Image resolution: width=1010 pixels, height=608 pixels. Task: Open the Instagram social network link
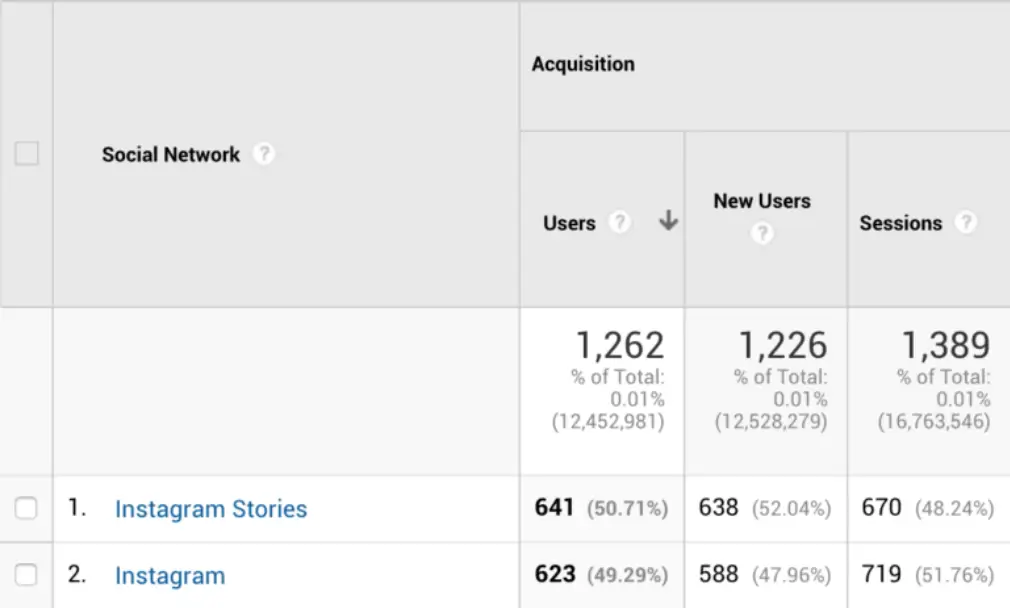(170, 576)
